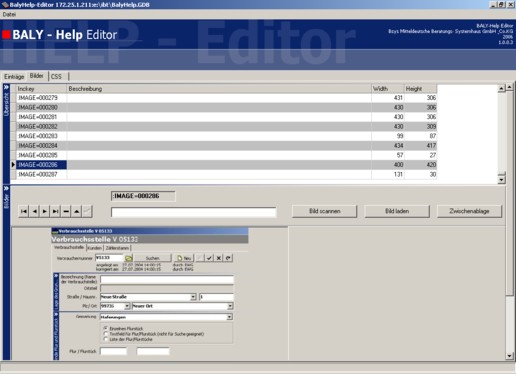Click the table grid scroll up arrow
Image resolution: width=516 pixels, height=374 pixels.
click(x=501, y=89)
